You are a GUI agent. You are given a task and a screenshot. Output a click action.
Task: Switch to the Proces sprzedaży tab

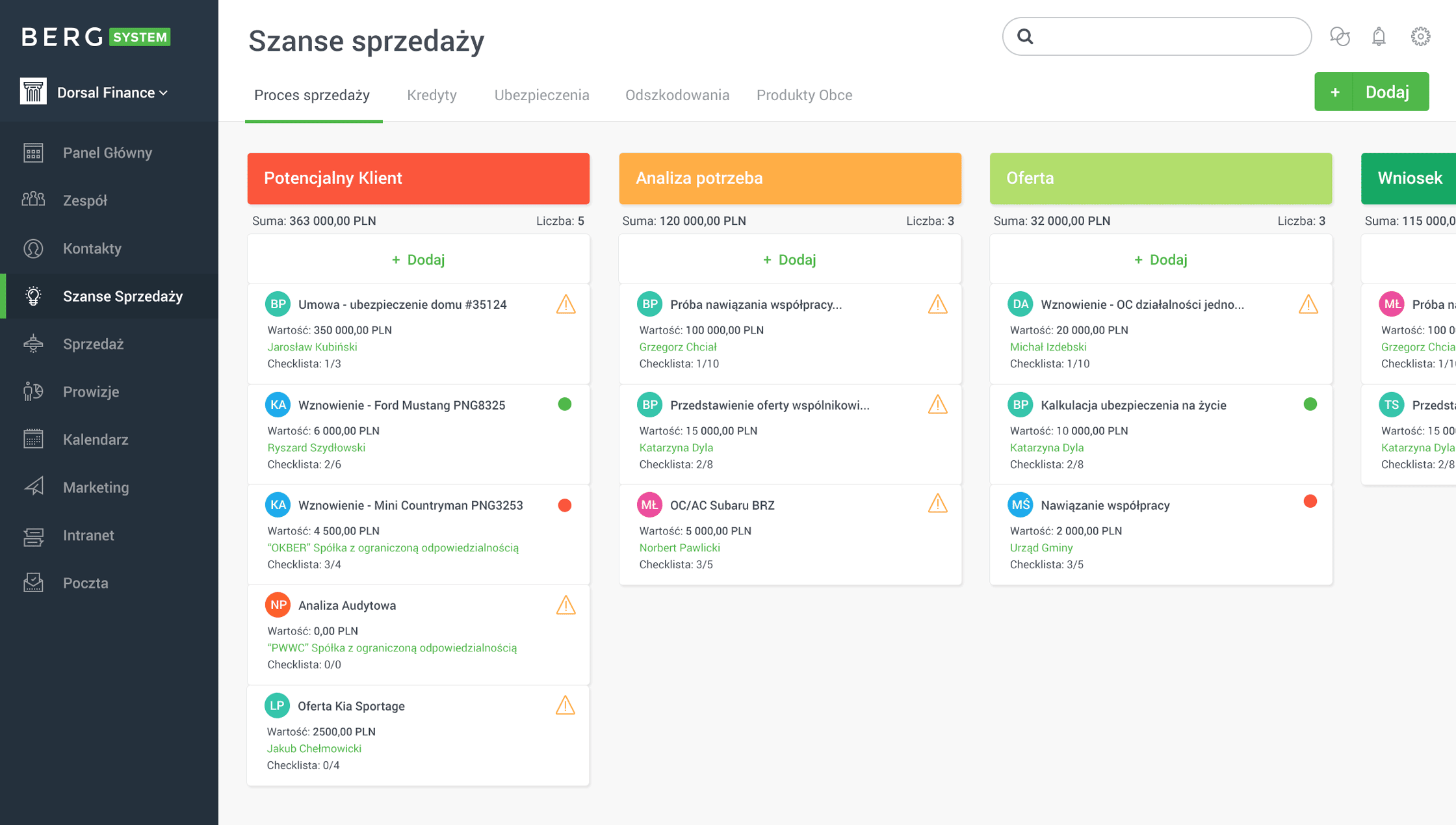[x=312, y=95]
